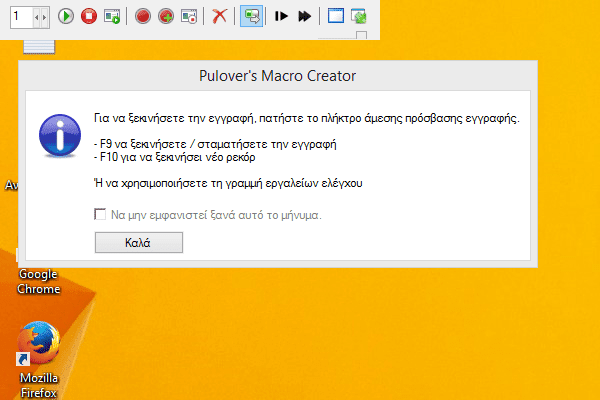The width and height of the screenshot is (600, 400).
Task: Decrease macro number with left stepper arrow
Action: pos(37,18)
